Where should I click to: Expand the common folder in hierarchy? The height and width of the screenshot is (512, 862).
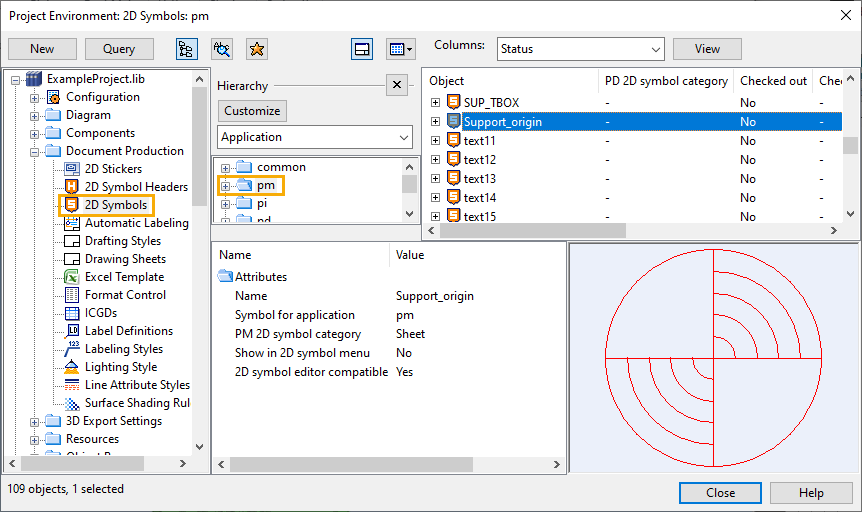click(226, 167)
